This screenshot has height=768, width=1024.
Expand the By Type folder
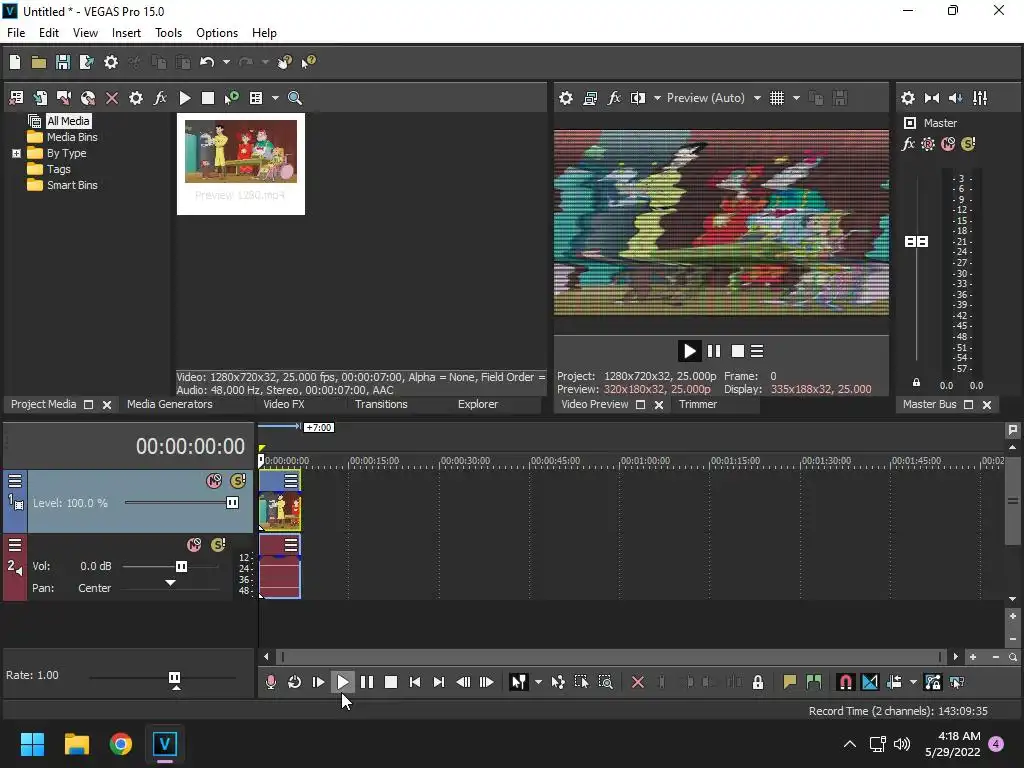pyautogui.click(x=16, y=153)
